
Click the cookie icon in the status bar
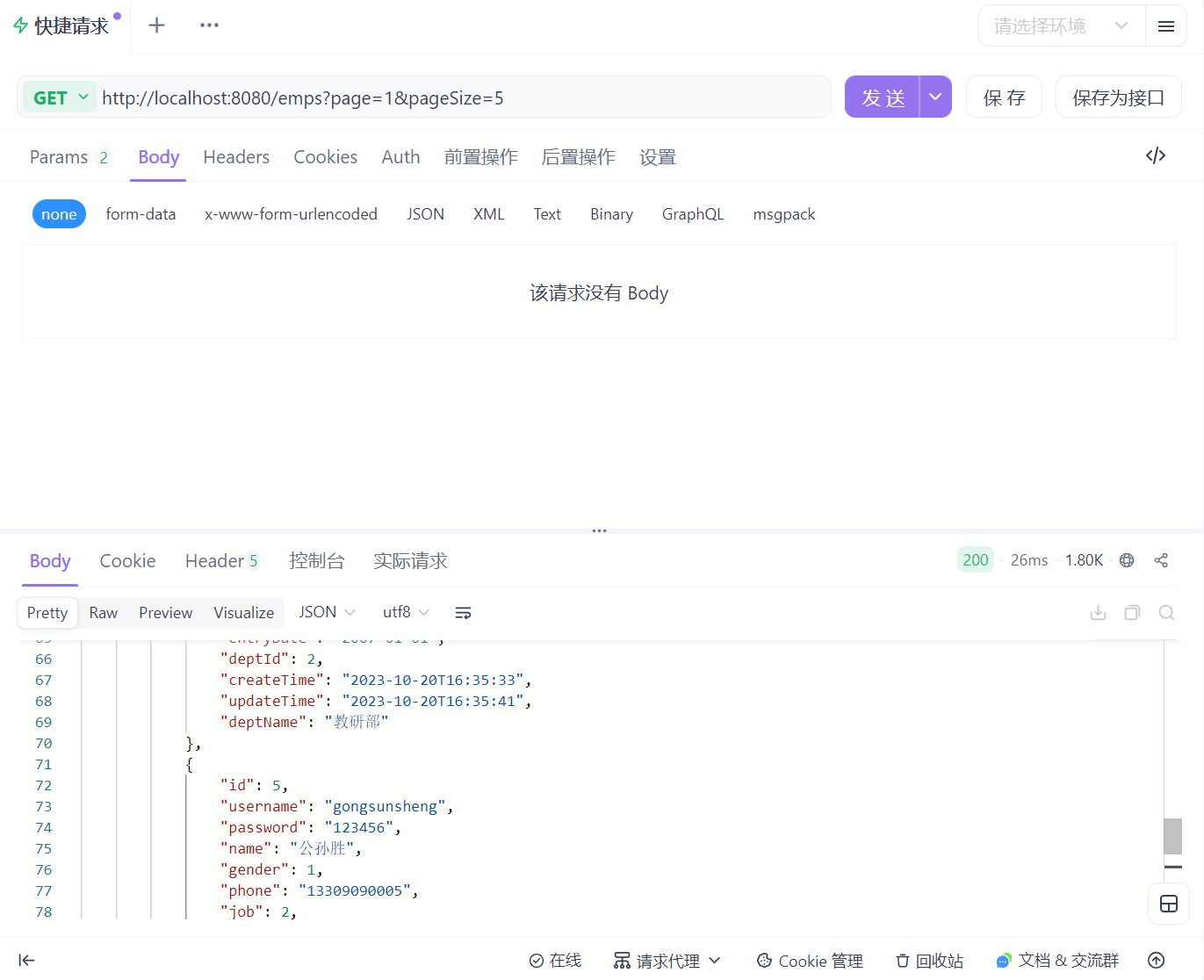(764, 961)
